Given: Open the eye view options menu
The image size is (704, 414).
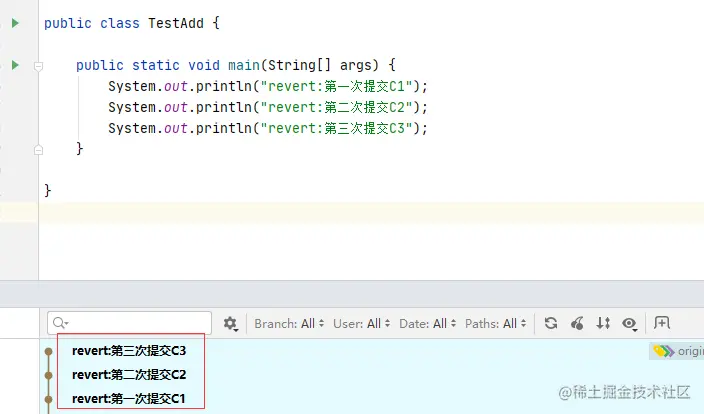Looking at the screenshot, I should click(629, 323).
